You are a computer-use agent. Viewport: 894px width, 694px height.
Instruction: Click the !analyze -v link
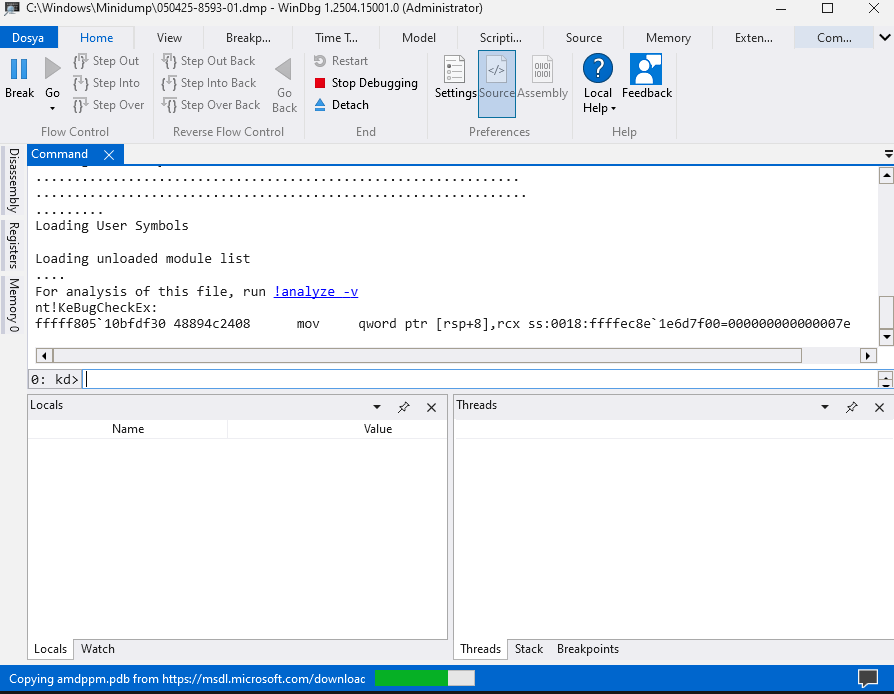(316, 291)
